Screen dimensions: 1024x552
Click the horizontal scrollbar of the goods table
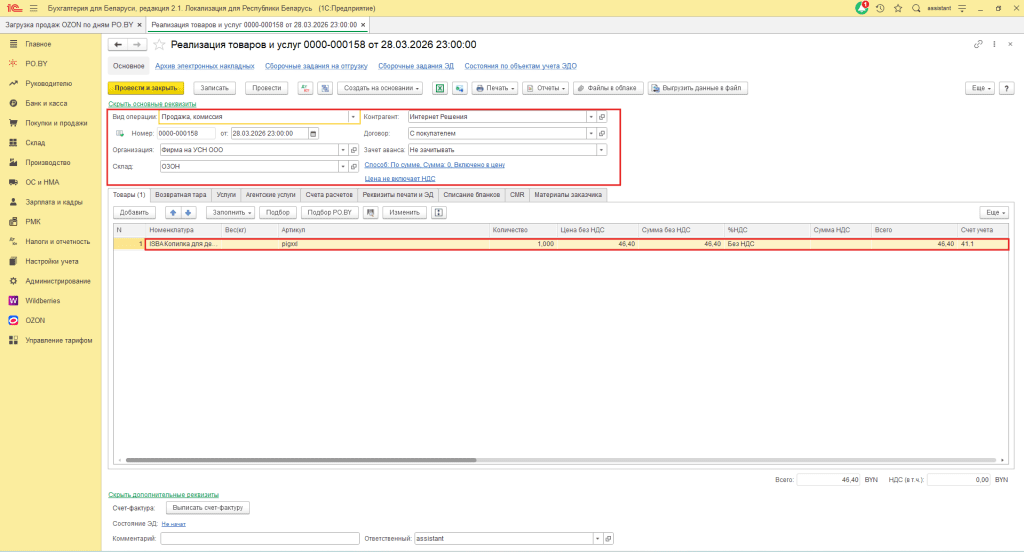coord(301,460)
